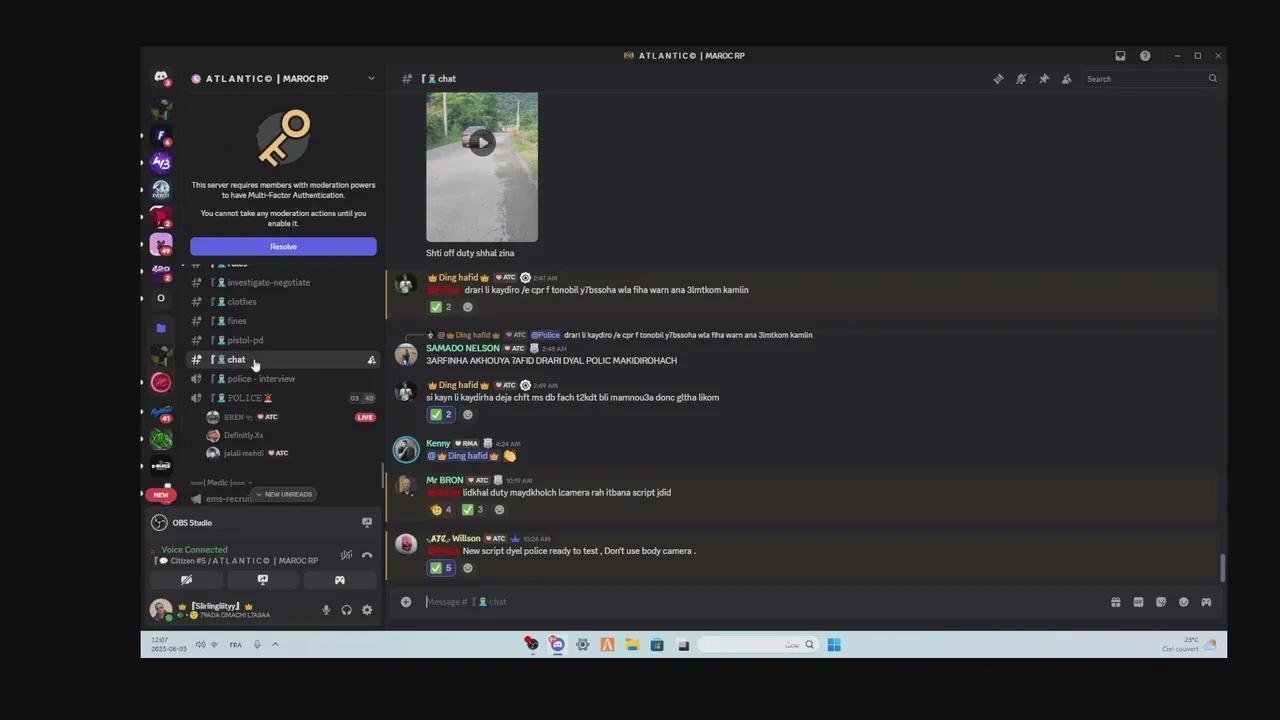Open the pistol-pd channel
Screen dimensions: 1280x720
(x=283, y=340)
